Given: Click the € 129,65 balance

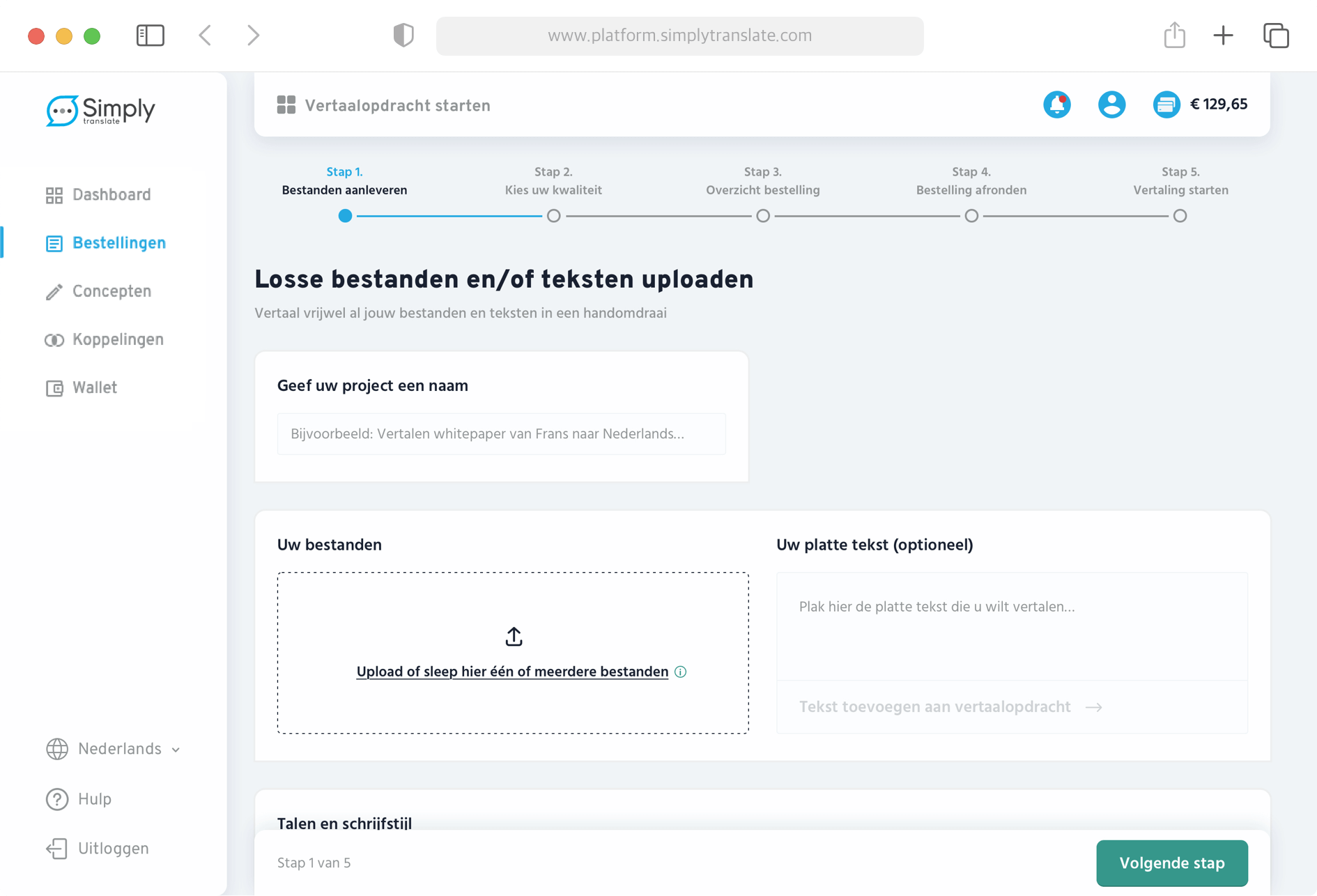Looking at the screenshot, I should click(1219, 105).
